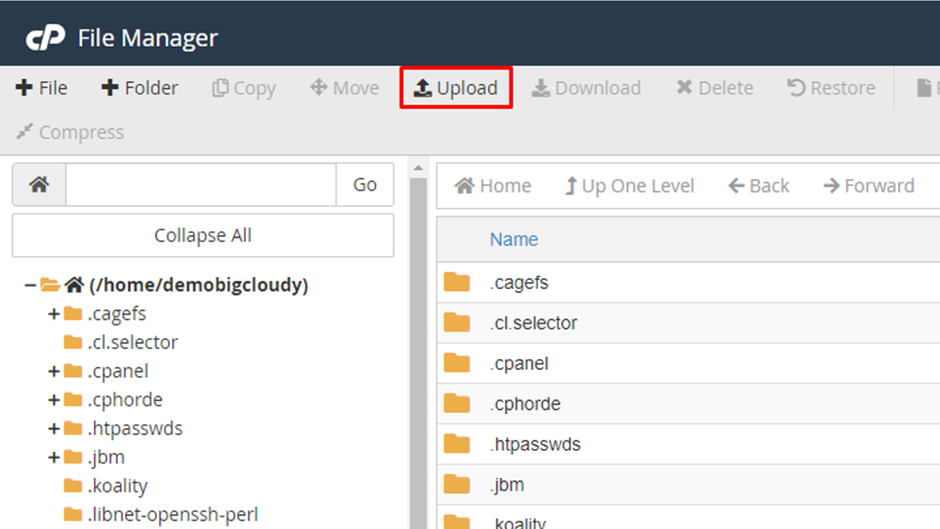The image size is (940, 529).
Task: Click folder icon of .cl.selector list row
Action: (x=457, y=322)
